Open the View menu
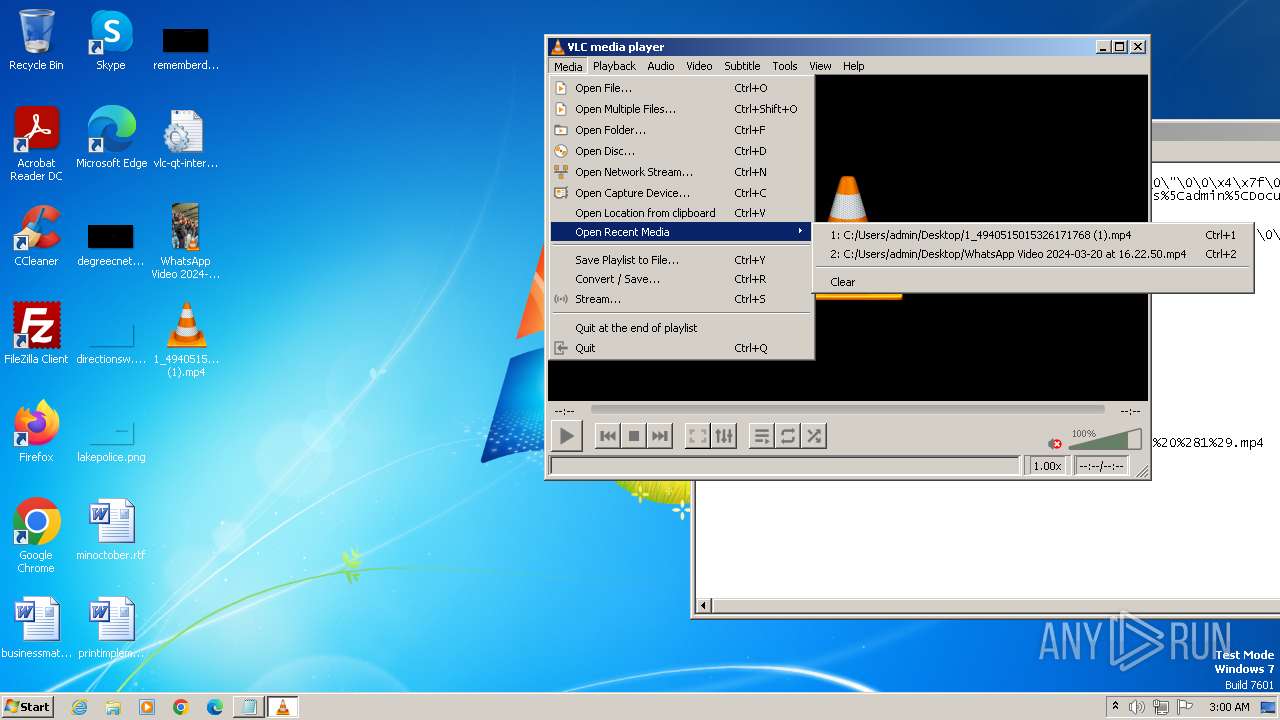Viewport: 1280px width, 720px height. [x=820, y=66]
